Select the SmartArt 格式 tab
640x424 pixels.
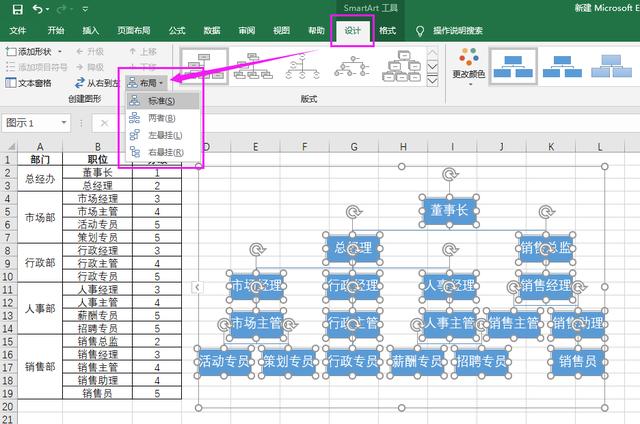tap(387, 31)
